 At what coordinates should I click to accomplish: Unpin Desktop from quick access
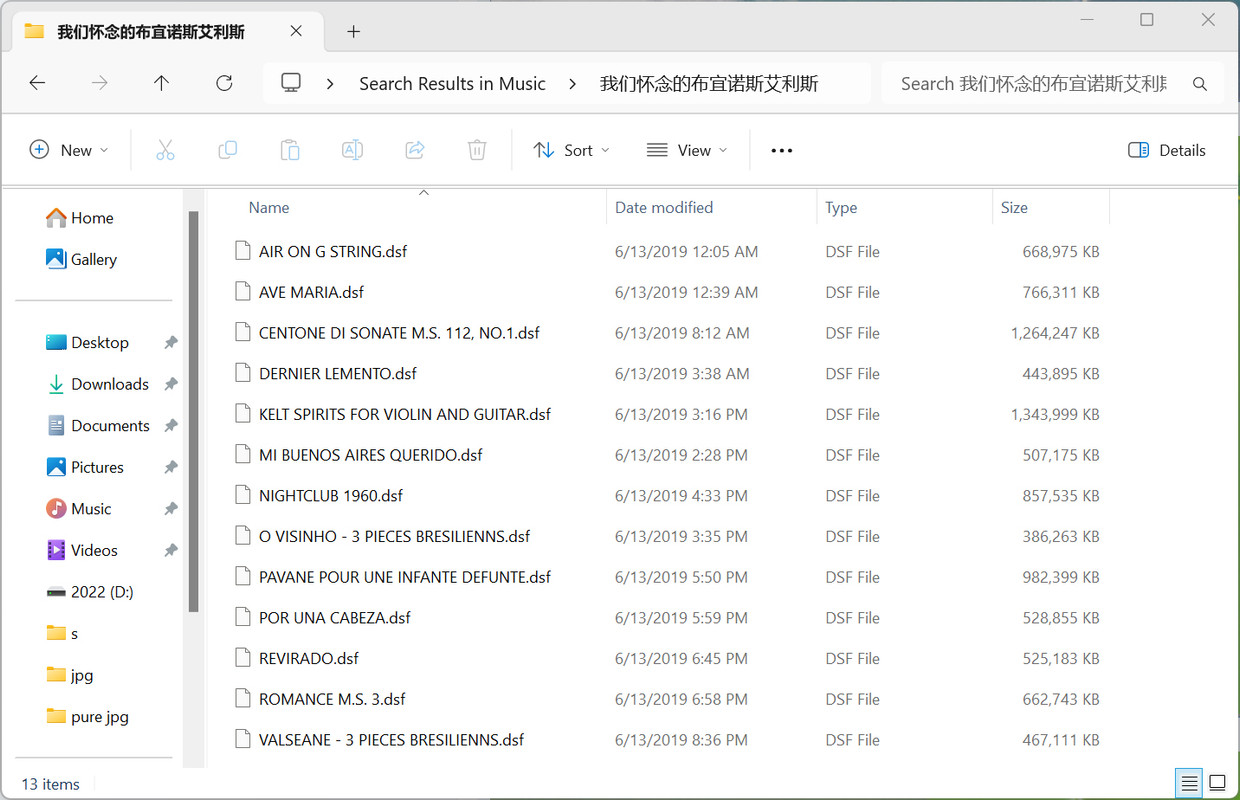point(171,342)
